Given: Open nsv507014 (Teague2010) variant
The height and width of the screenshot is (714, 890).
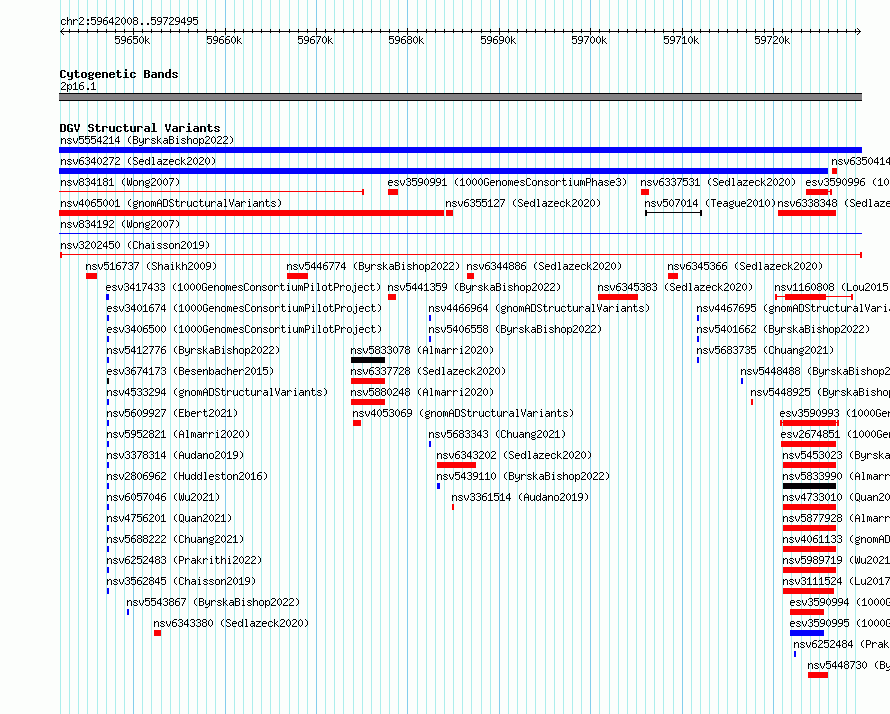Looking at the screenshot, I should point(710,203).
